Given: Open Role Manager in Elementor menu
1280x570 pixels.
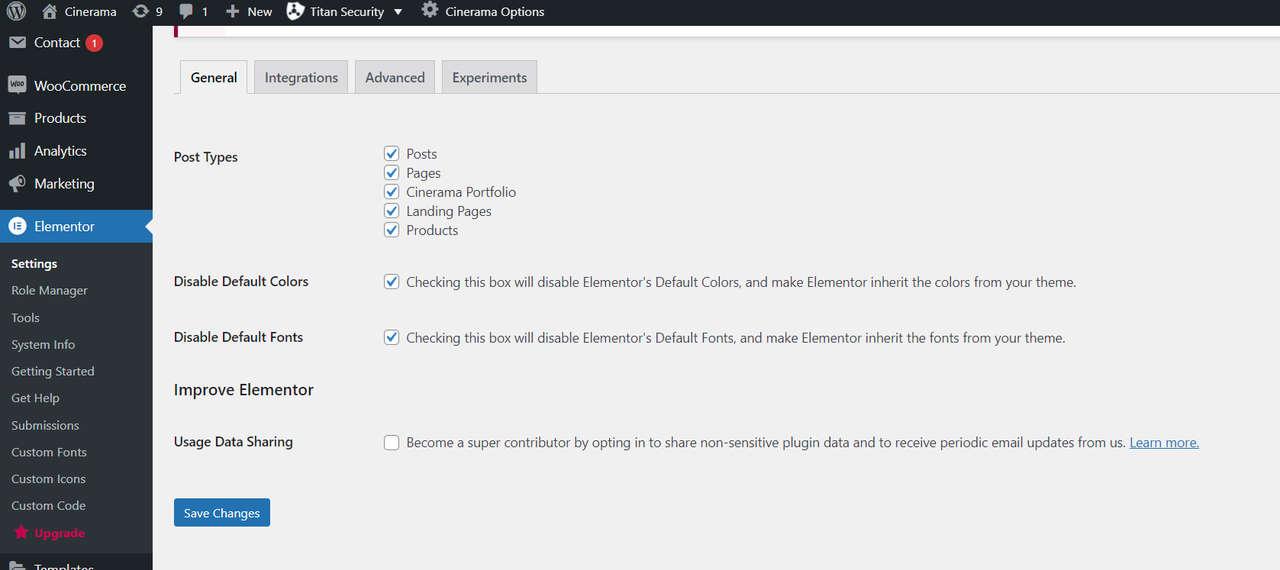Looking at the screenshot, I should tap(49, 291).
